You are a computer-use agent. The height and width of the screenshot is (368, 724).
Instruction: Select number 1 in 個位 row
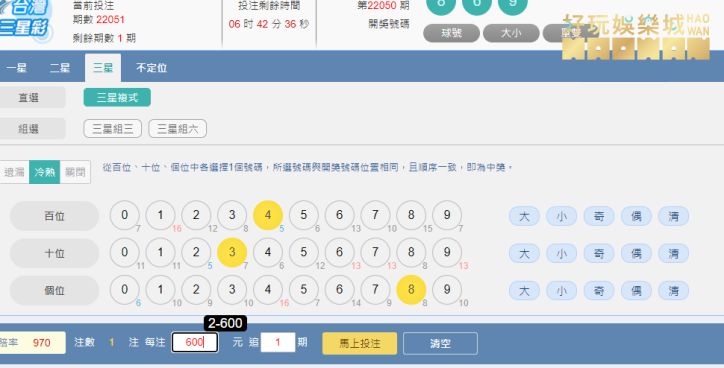160,290
